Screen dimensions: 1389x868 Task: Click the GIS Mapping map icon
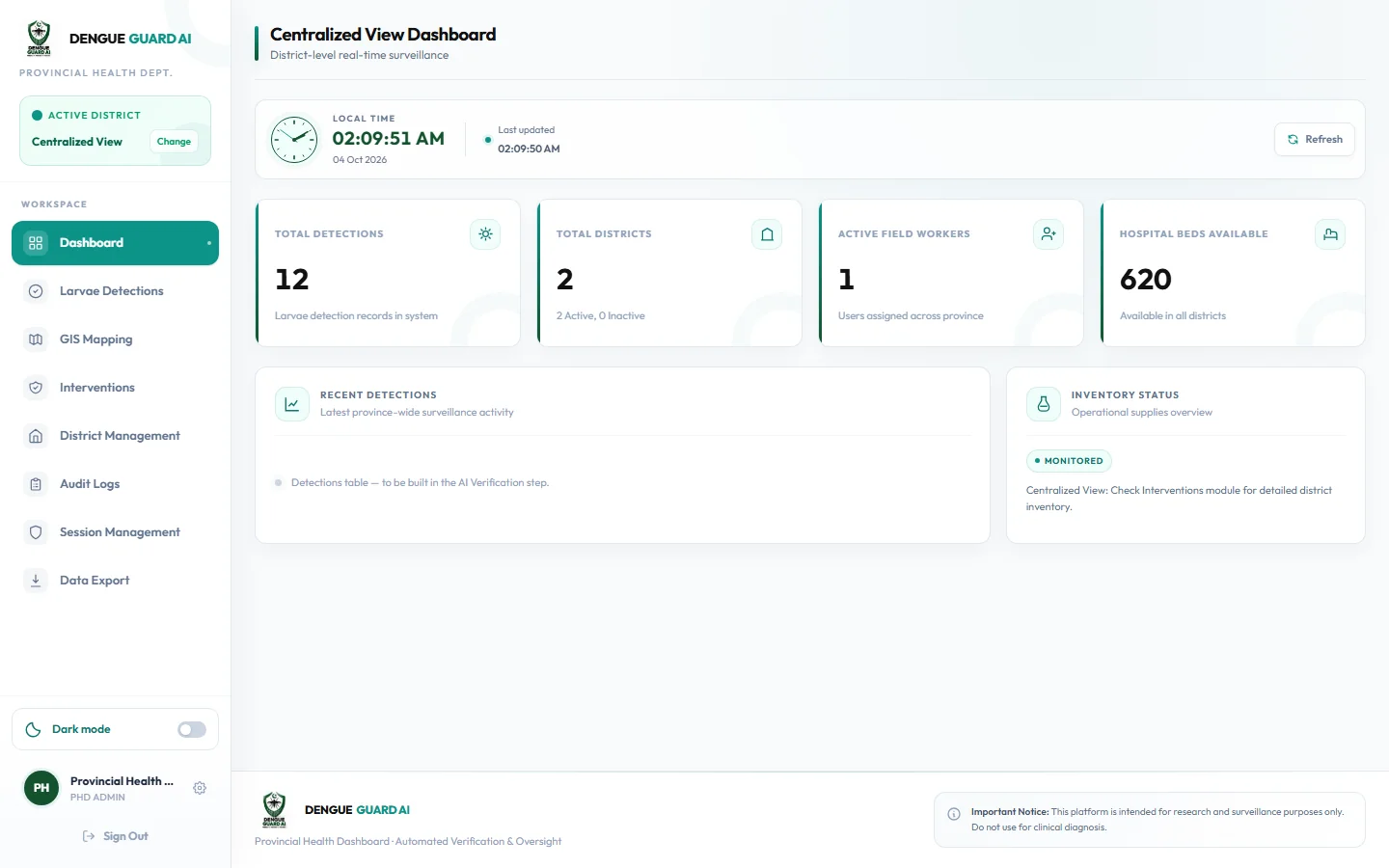tap(36, 339)
